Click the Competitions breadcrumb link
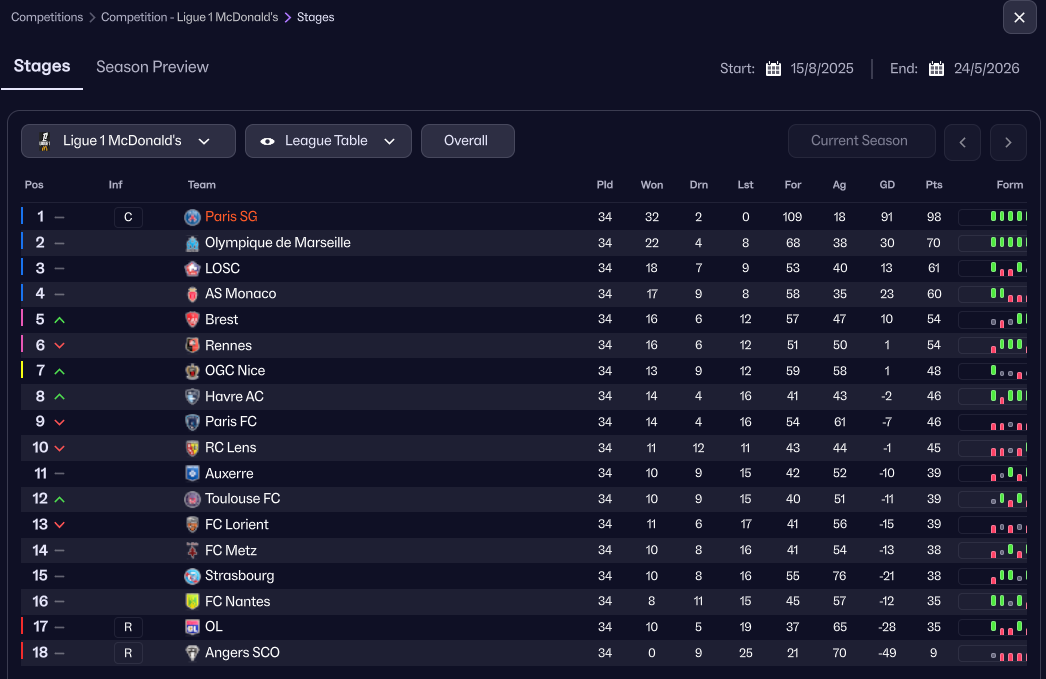The image size is (1046, 679). (46, 17)
